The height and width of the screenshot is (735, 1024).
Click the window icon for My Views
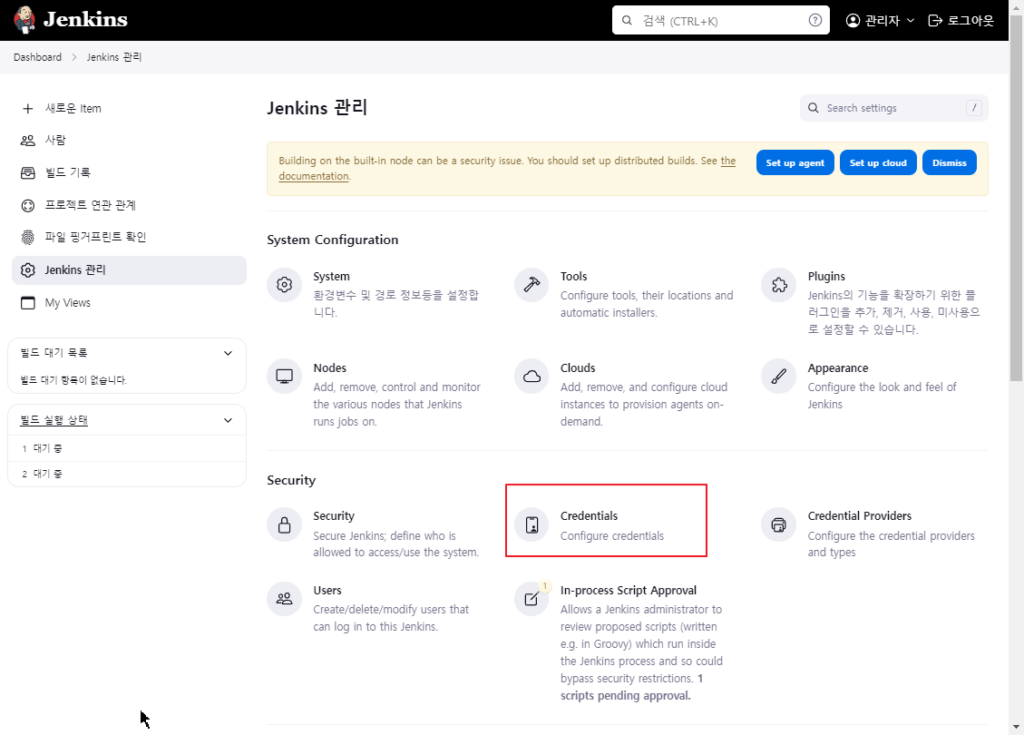click(27, 302)
